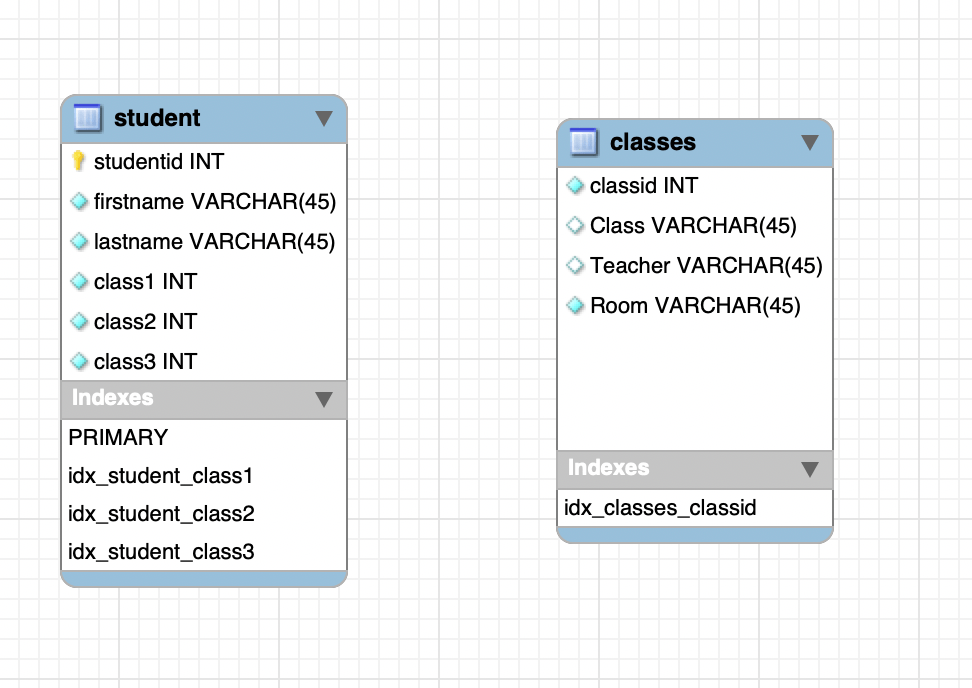The width and height of the screenshot is (972, 688).
Task: Click the column diamond icon next to firstname
Action: coord(79,201)
